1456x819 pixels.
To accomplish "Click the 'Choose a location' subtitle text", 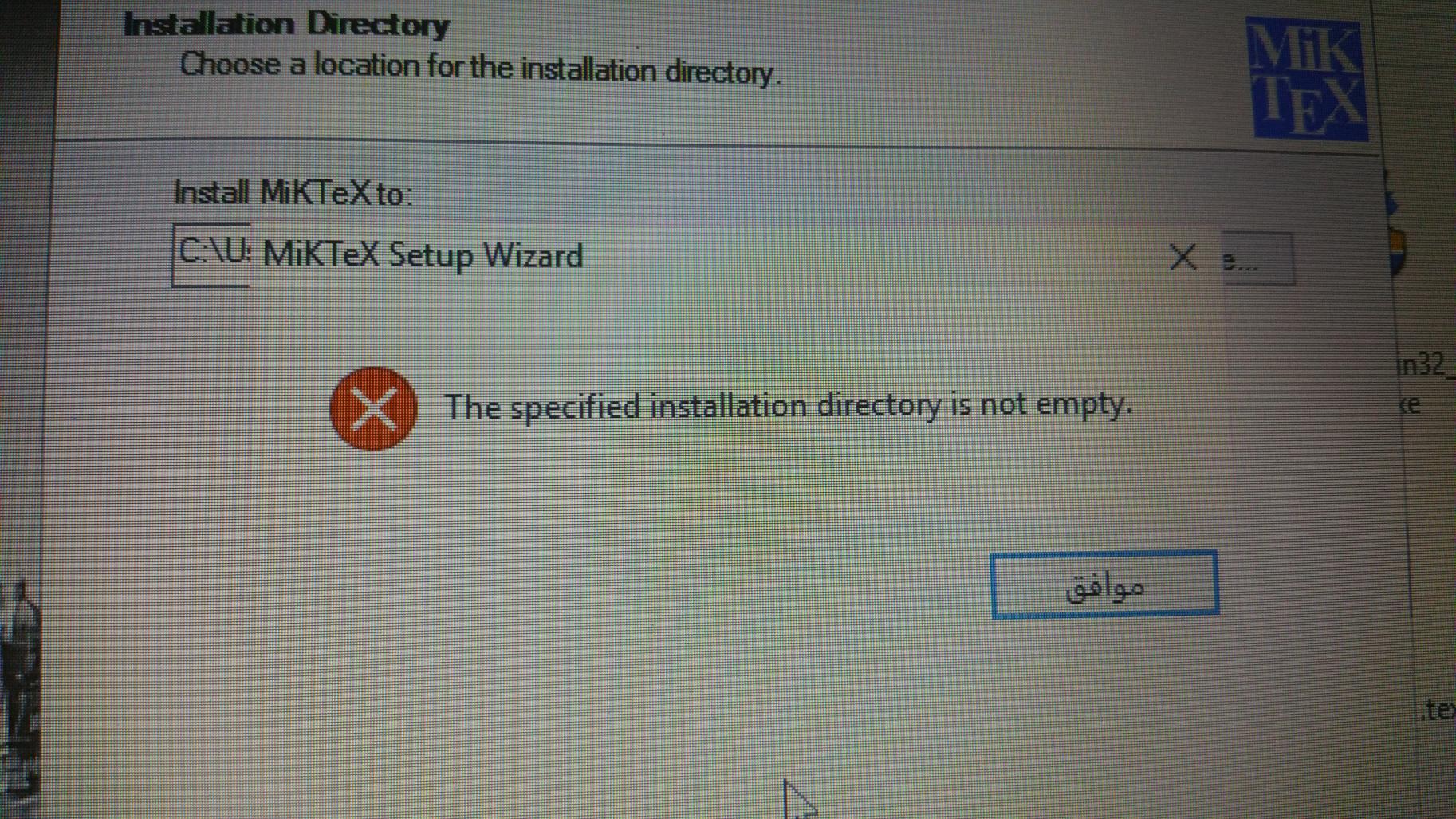I will (x=480, y=69).
